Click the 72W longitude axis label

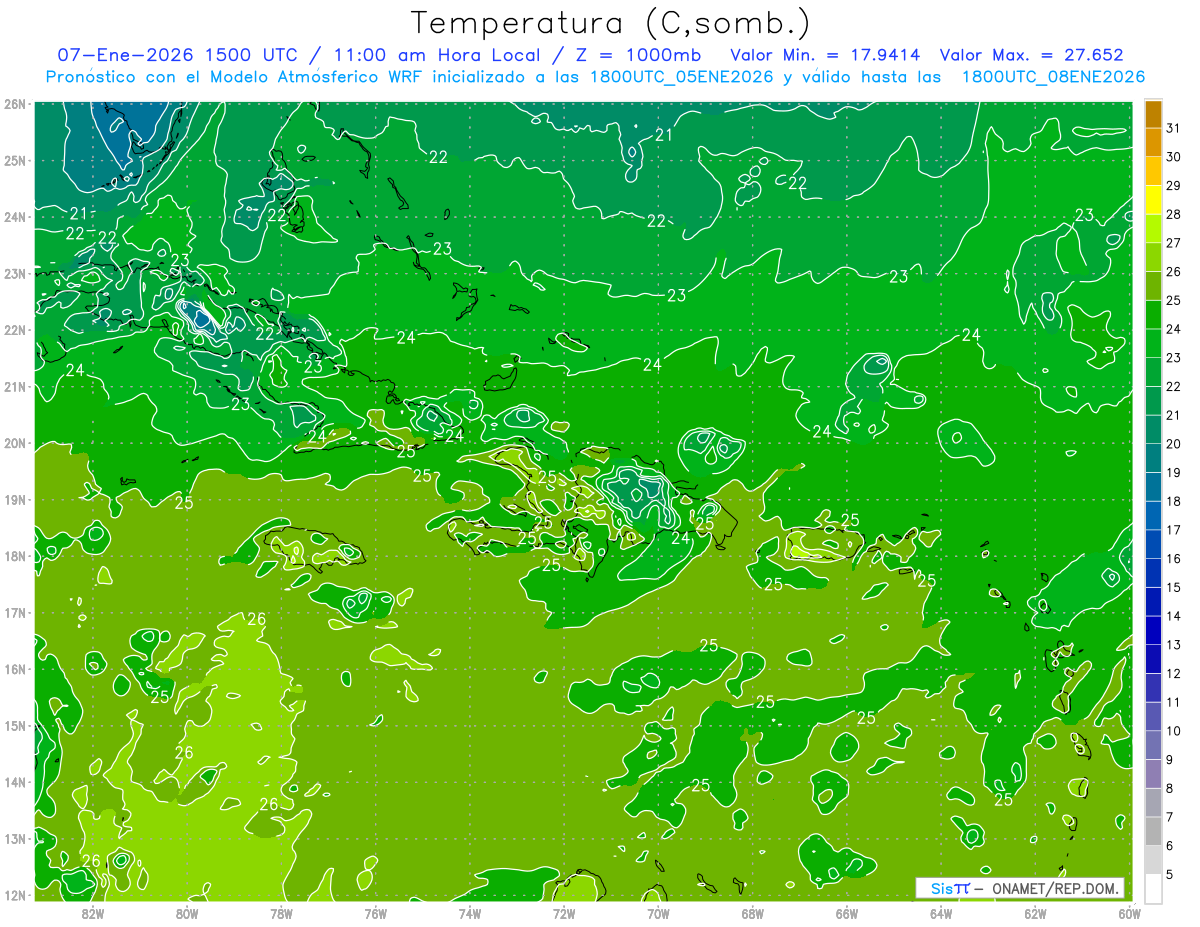[x=564, y=914]
